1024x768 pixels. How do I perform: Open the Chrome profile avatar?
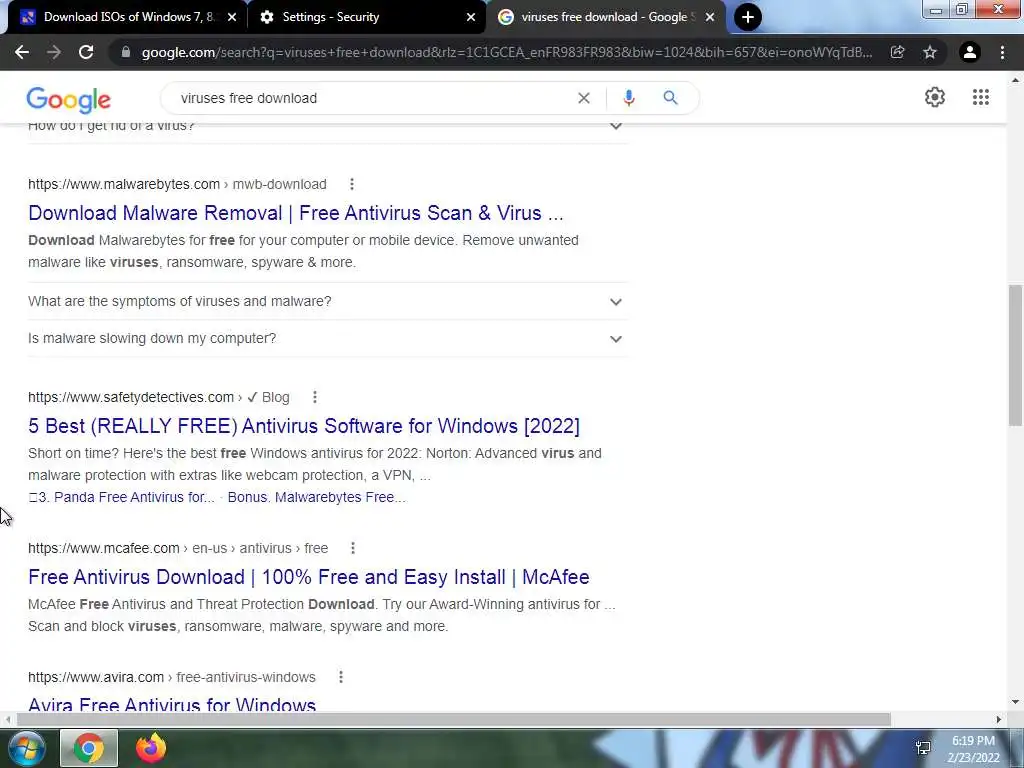coord(970,52)
